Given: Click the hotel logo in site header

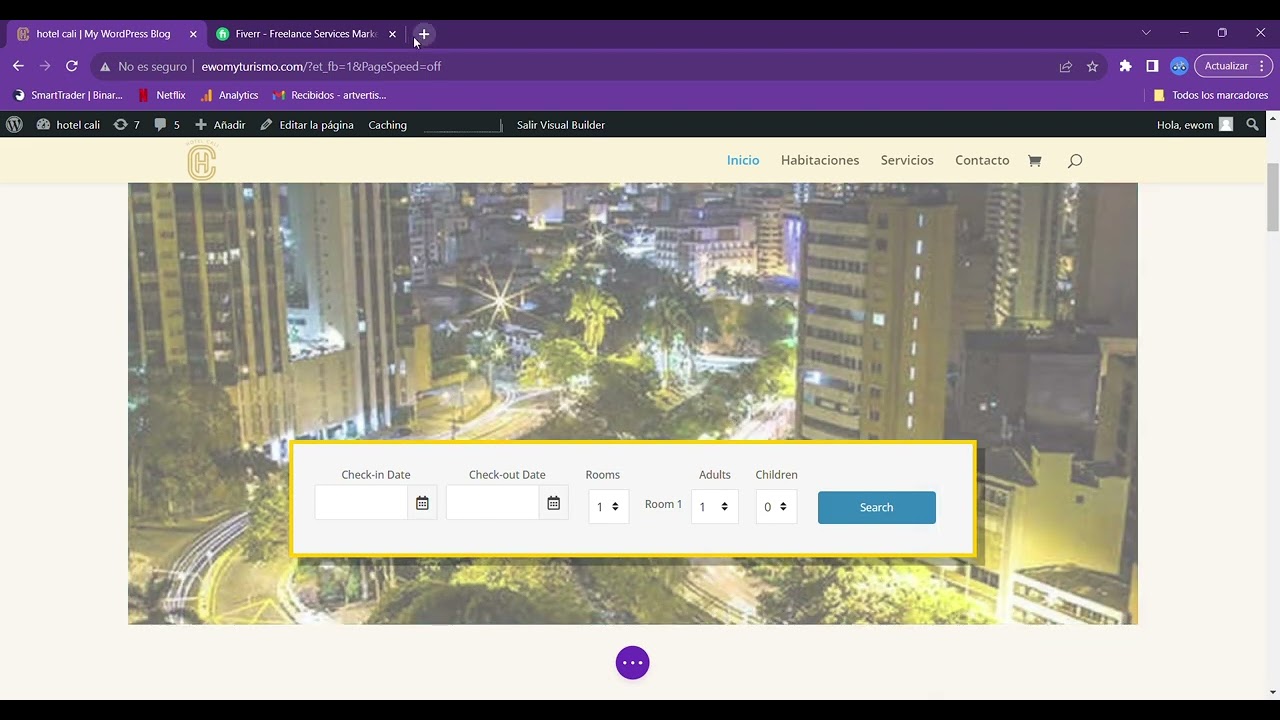Looking at the screenshot, I should (x=202, y=160).
